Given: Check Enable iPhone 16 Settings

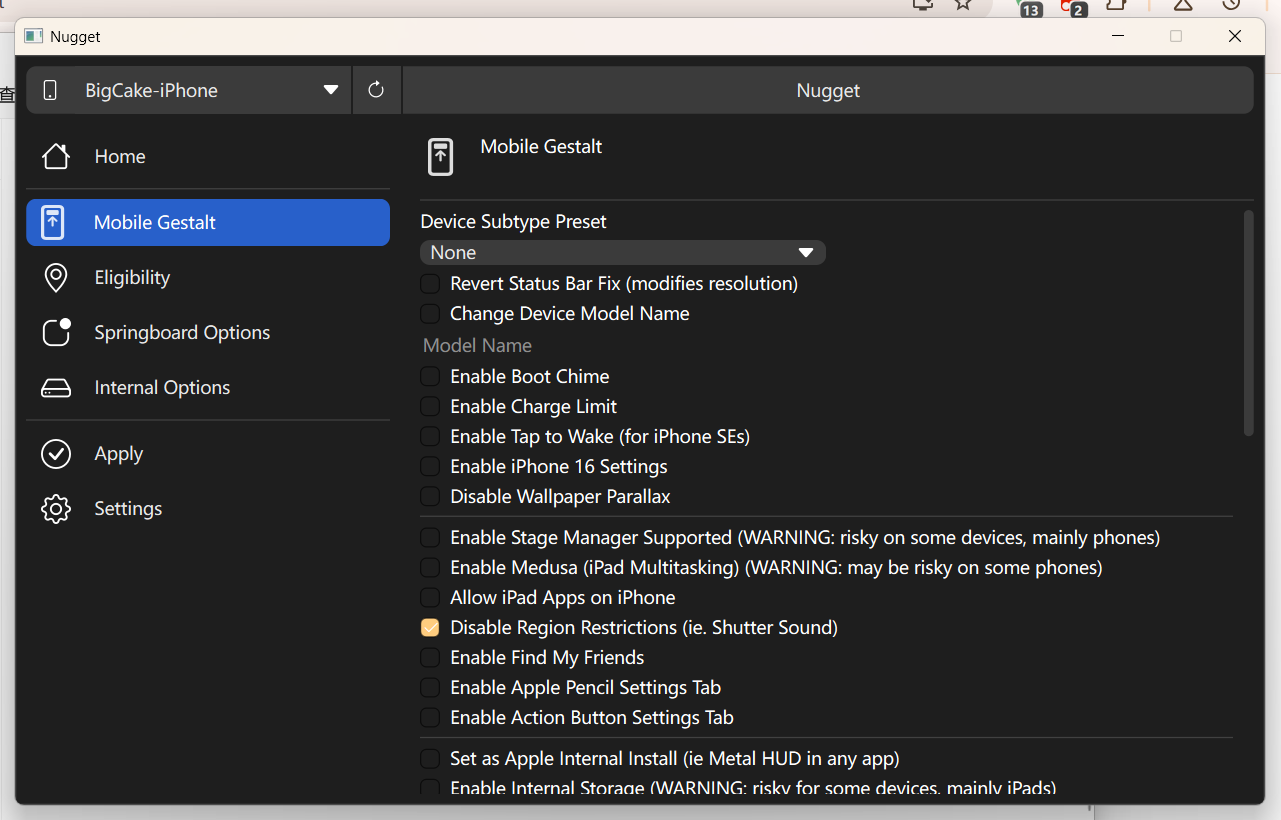Looking at the screenshot, I should (430, 467).
